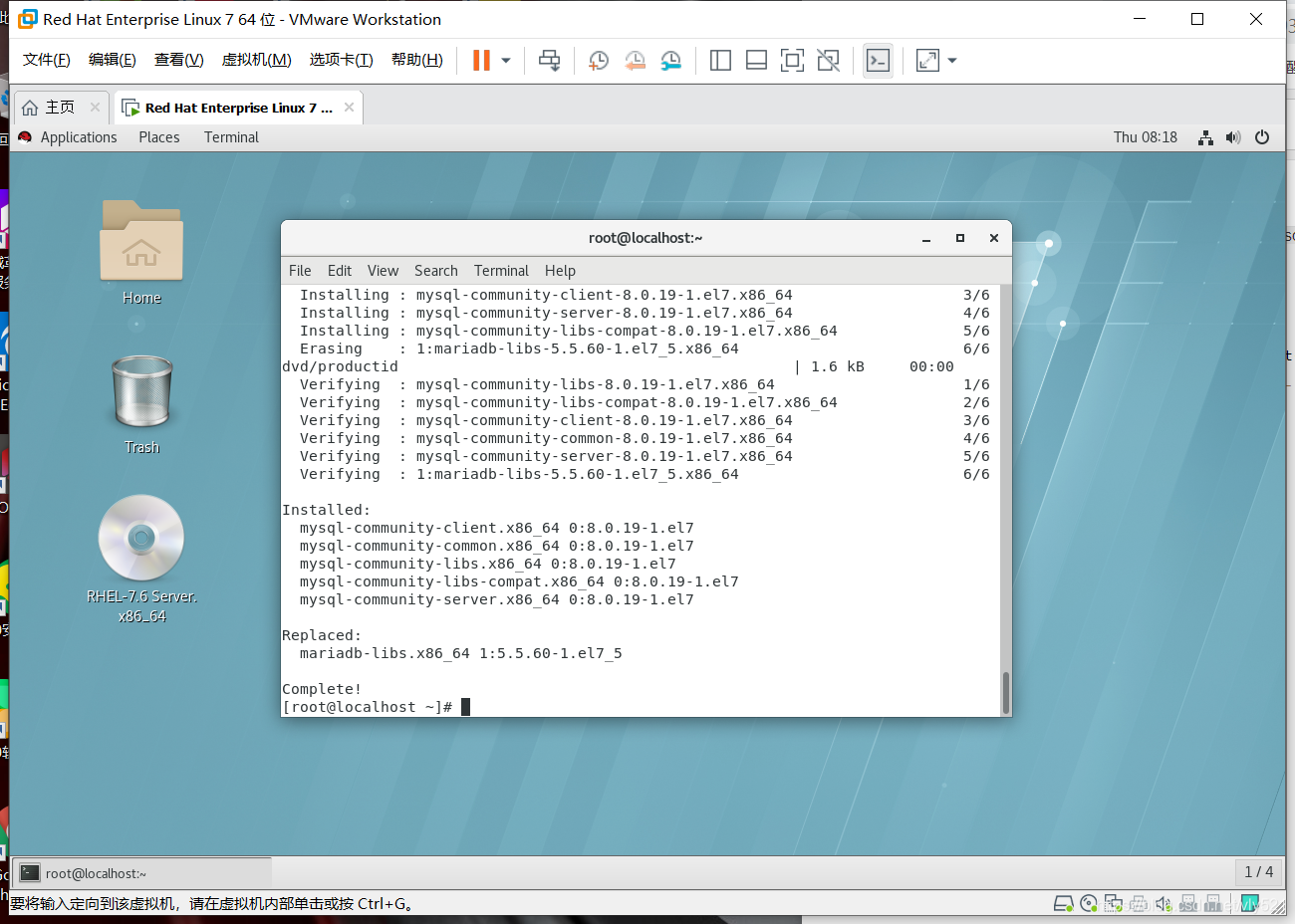
Task: Click 'mariadb-libs.x86_64 1:5.5.60-1.el7_5' line
Action: (x=461, y=653)
